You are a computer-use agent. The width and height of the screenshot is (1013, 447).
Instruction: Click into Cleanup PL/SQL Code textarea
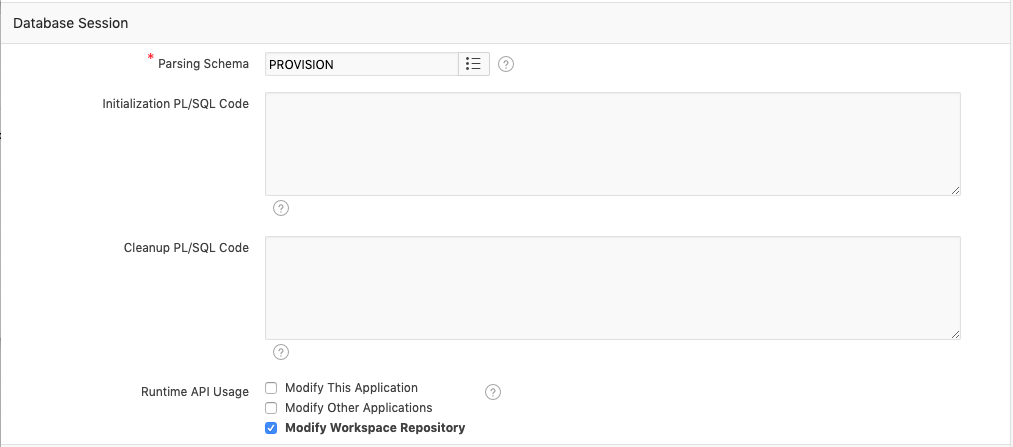(x=612, y=287)
